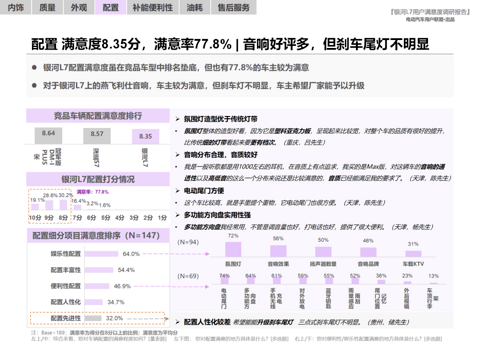The height and width of the screenshot is (360, 480).
Task: Click the 10分 axis label
Action: 35,218
